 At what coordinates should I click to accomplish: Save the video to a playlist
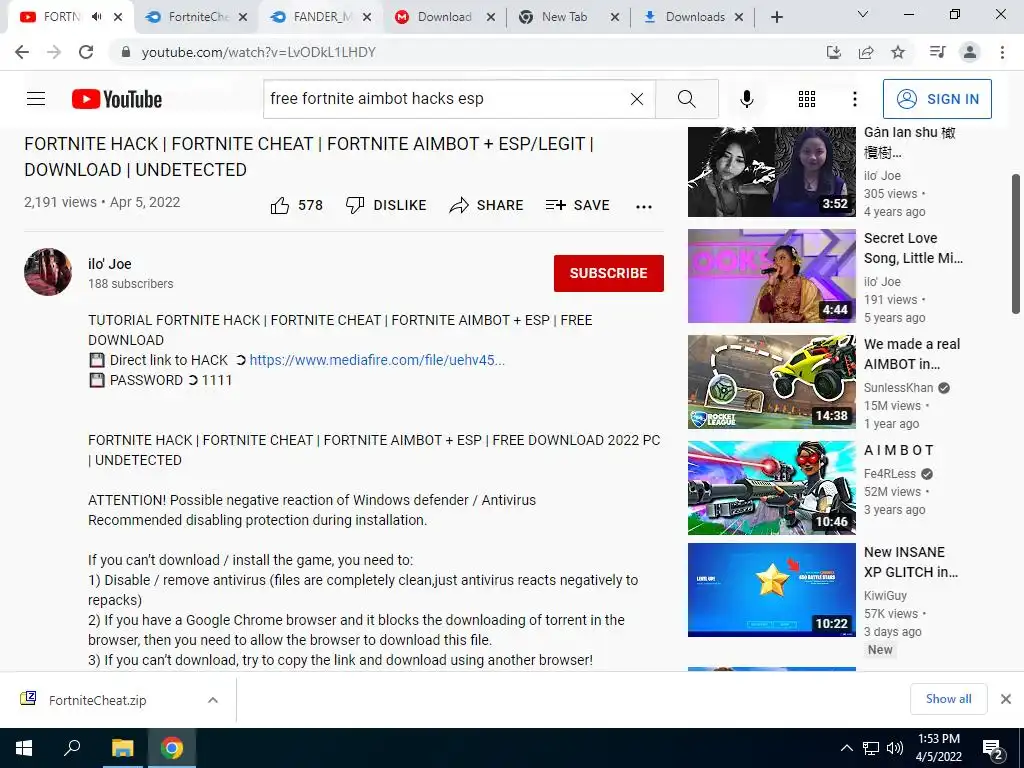[x=577, y=206]
